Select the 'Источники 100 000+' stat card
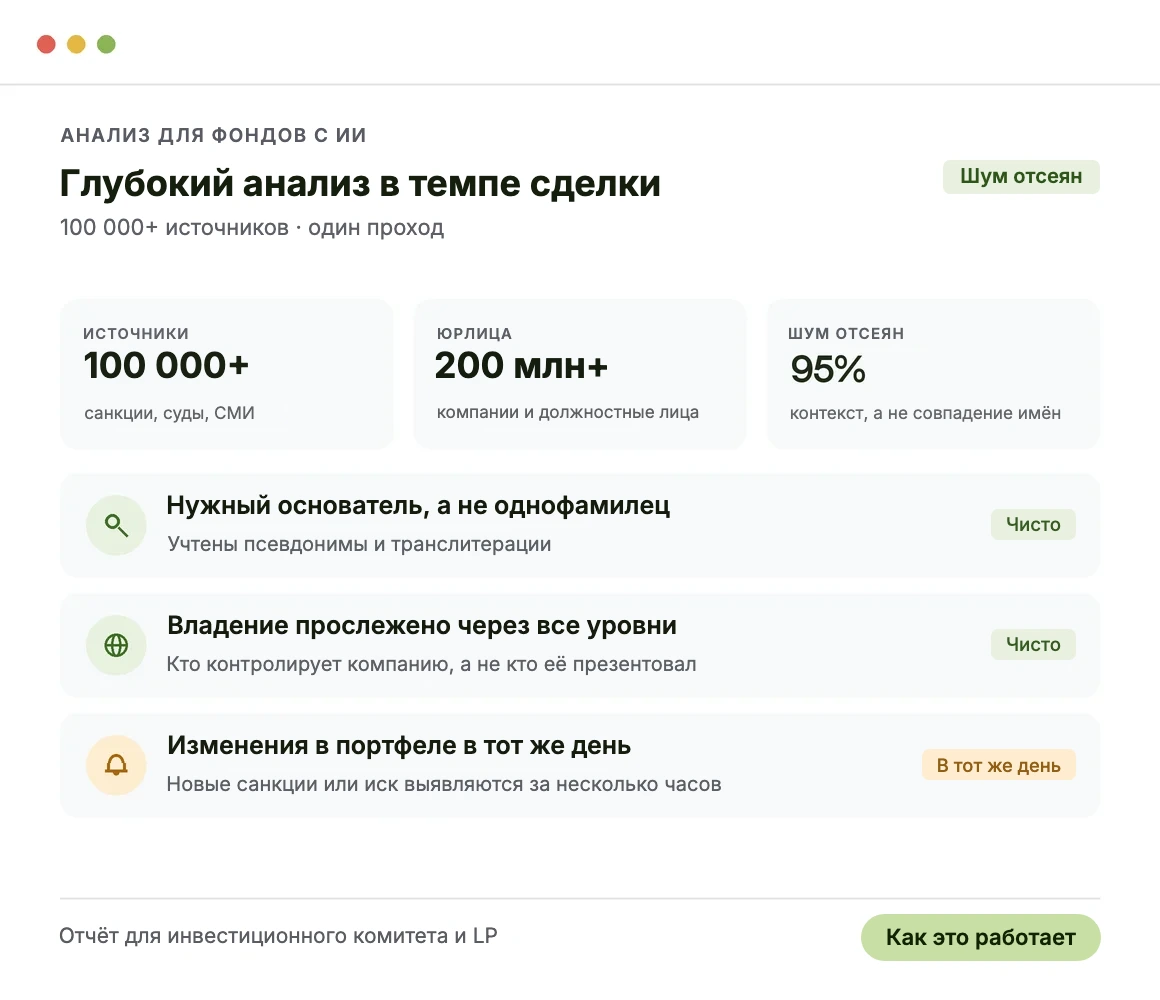The height and width of the screenshot is (1000, 1160). click(x=226, y=374)
